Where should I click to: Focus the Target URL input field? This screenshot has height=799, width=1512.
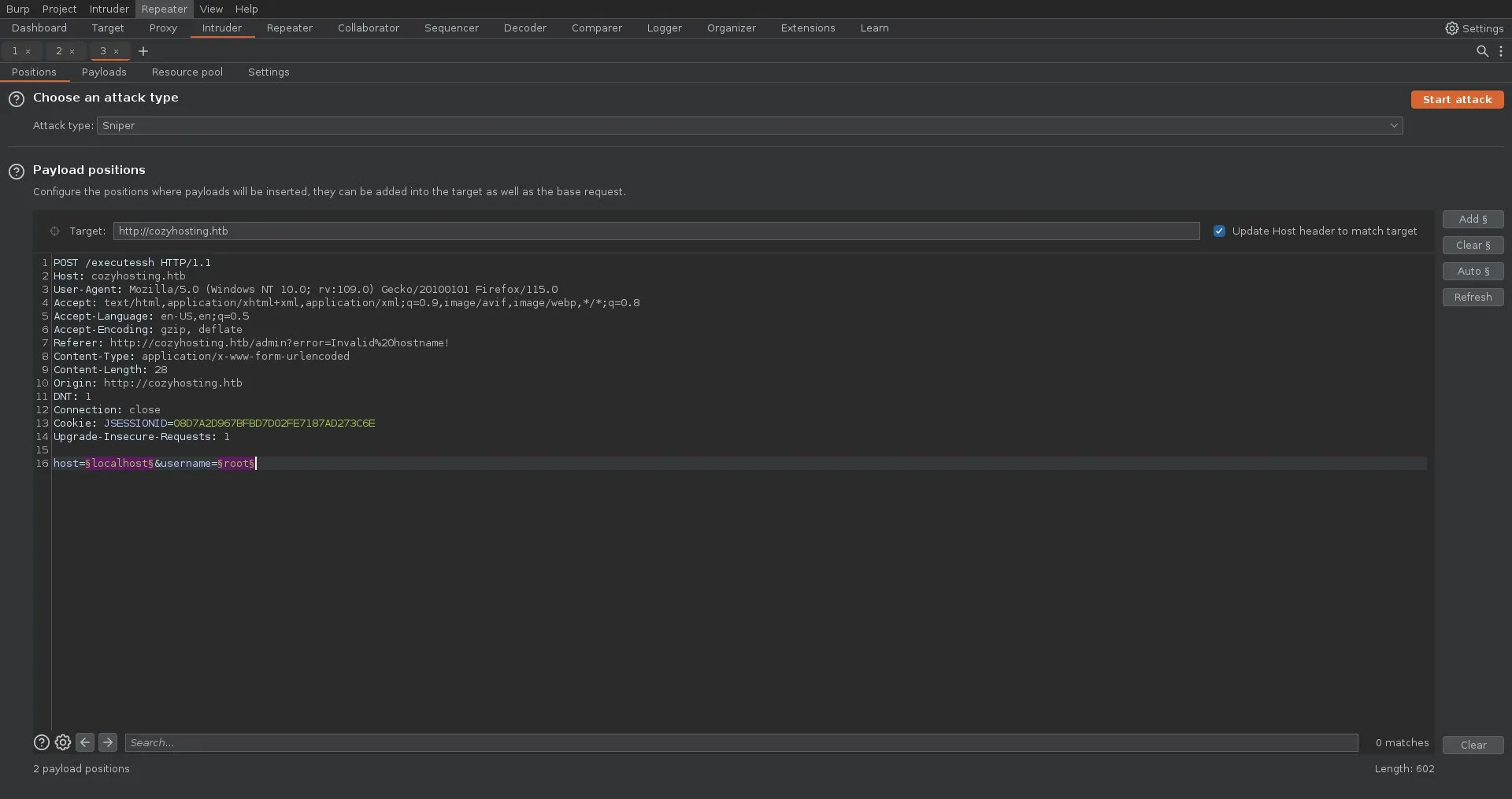tap(656, 231)
